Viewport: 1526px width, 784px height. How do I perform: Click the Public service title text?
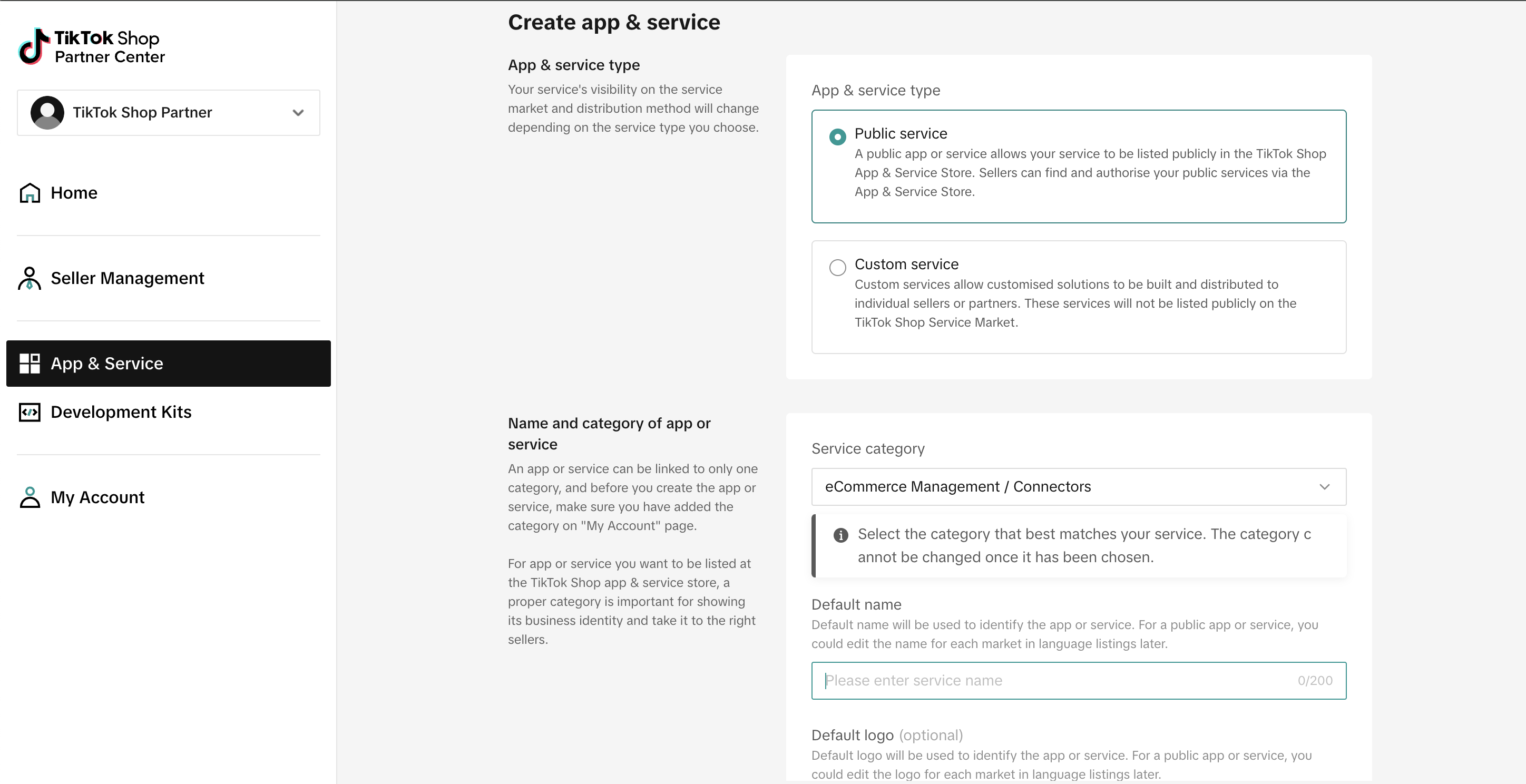coord(901,133)
